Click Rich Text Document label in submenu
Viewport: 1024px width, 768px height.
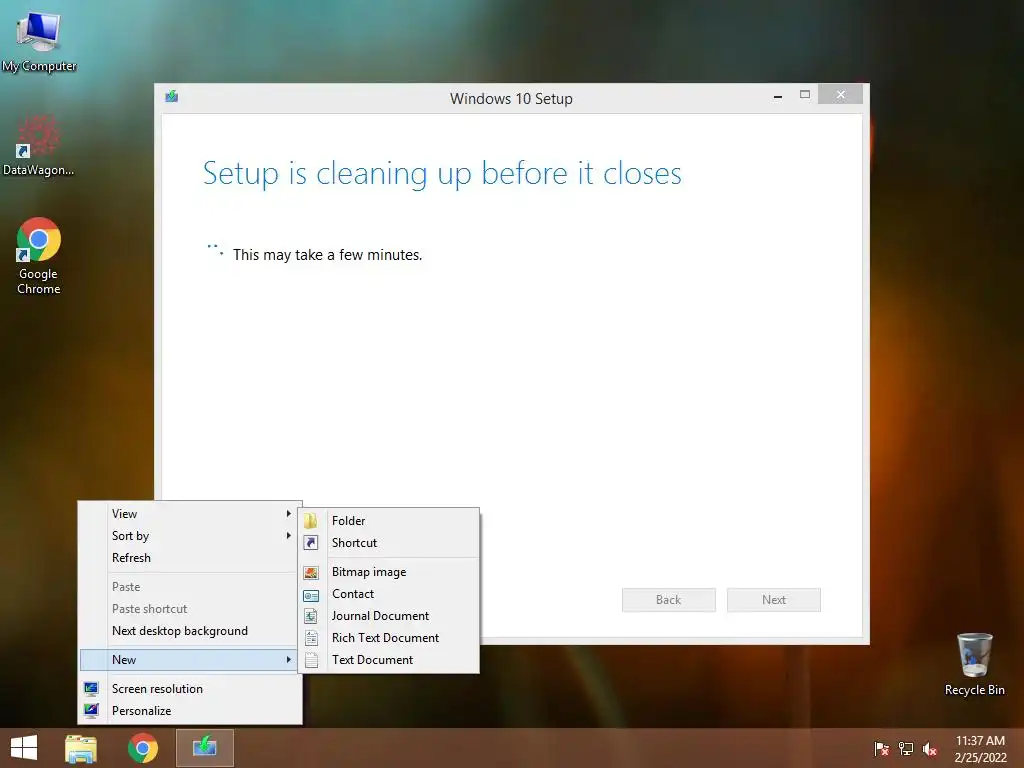coord(385,638)
